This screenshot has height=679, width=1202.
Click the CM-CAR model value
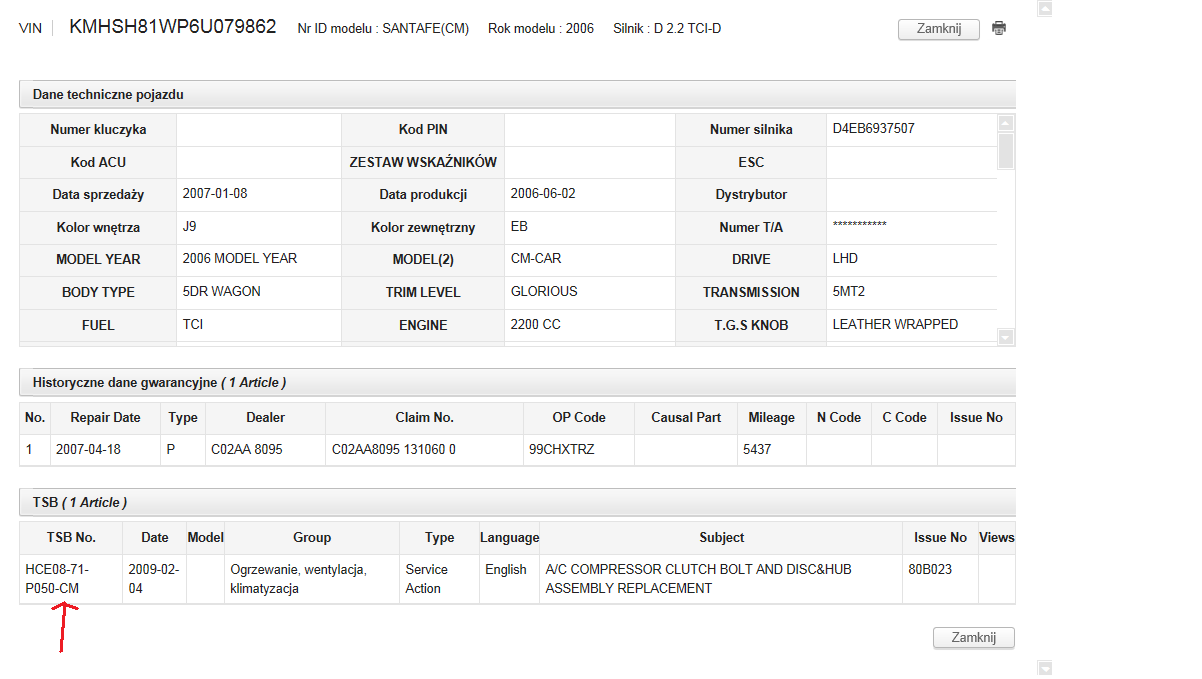(x=536, y=258)
